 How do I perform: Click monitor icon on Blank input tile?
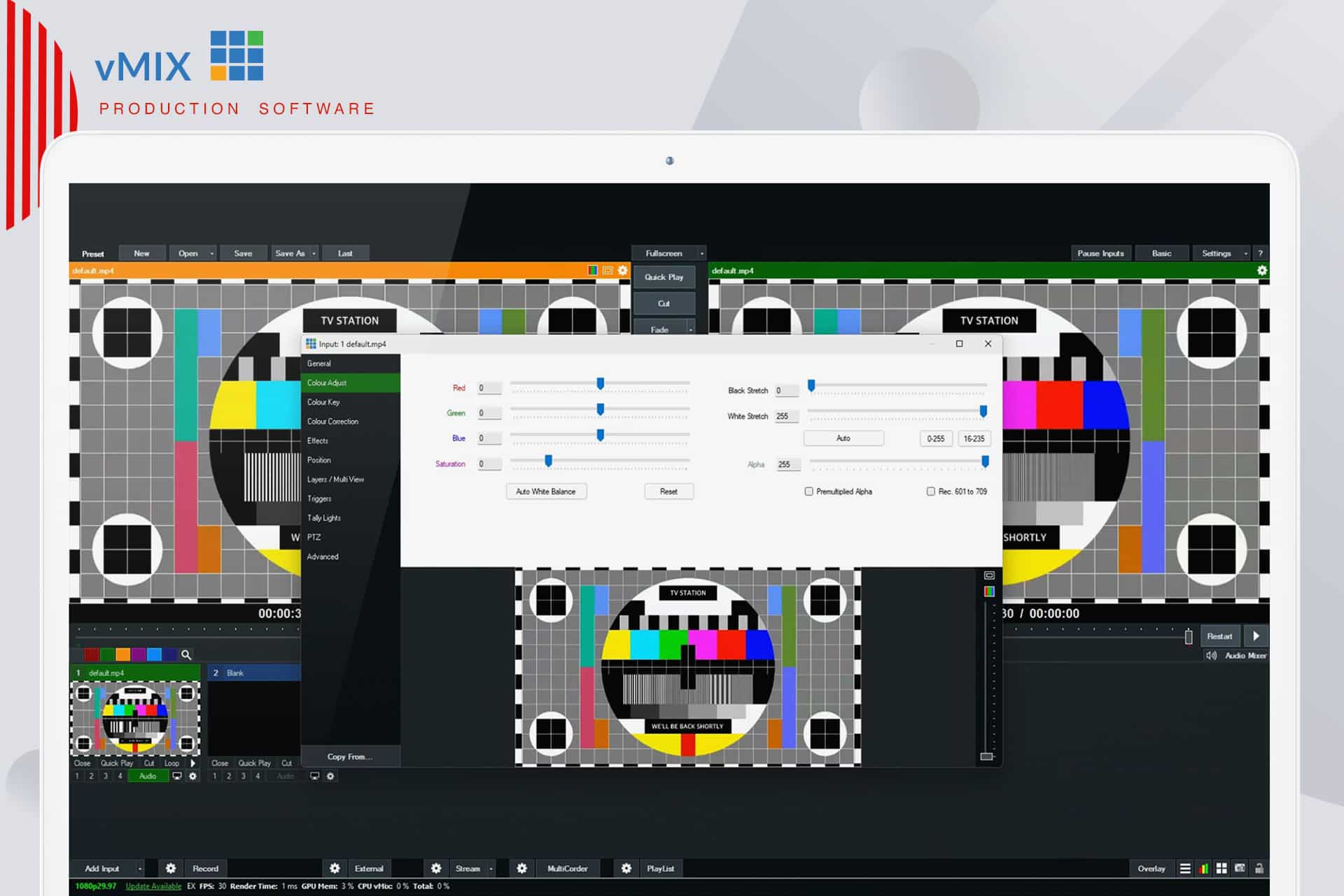[315, 776]
